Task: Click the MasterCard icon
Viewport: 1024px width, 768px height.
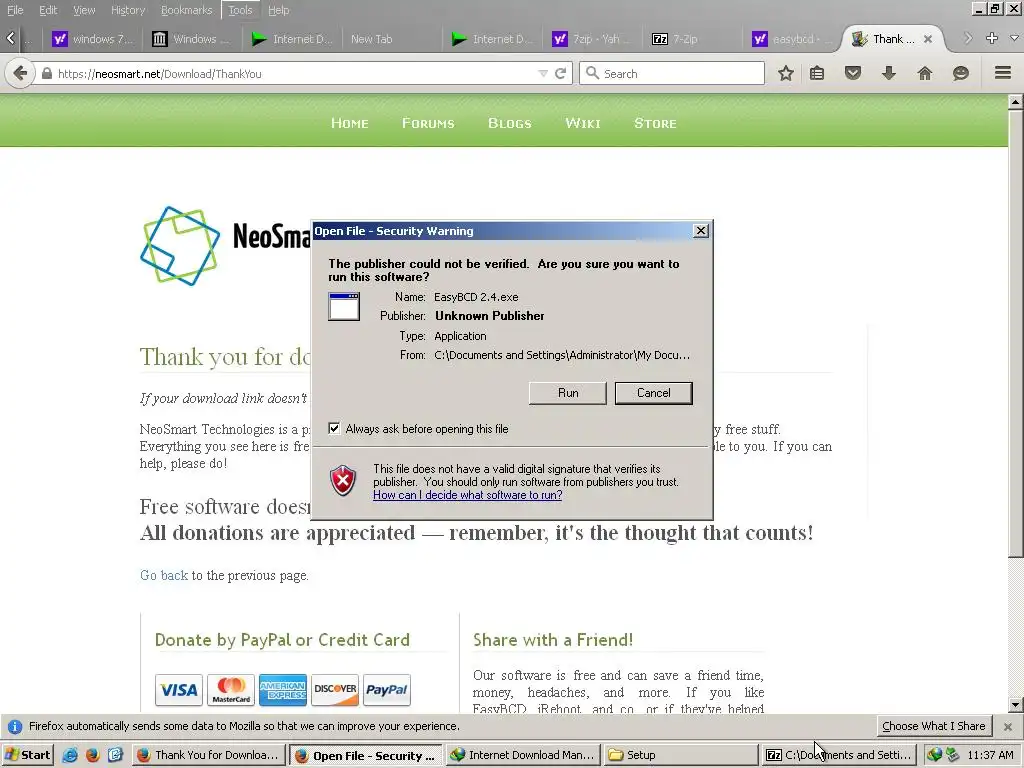Action: coord(231,690)
